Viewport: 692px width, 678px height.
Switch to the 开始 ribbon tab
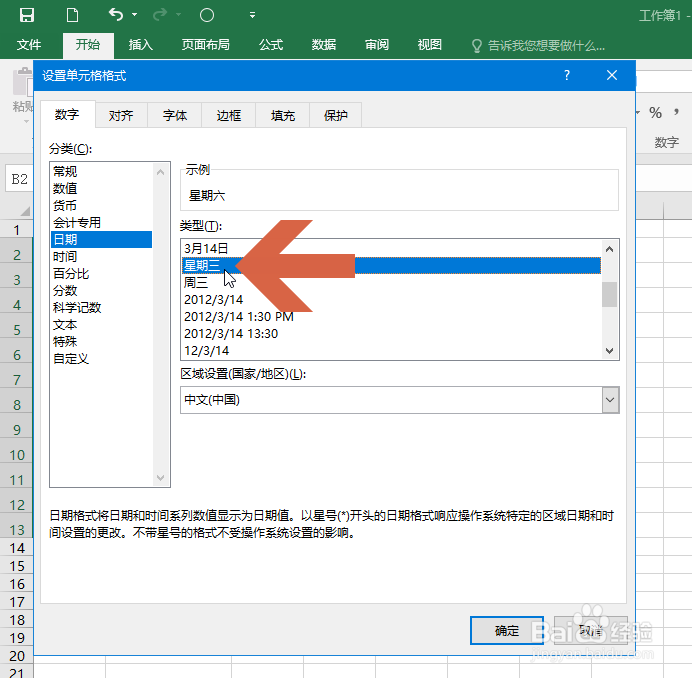click(88, 45)
